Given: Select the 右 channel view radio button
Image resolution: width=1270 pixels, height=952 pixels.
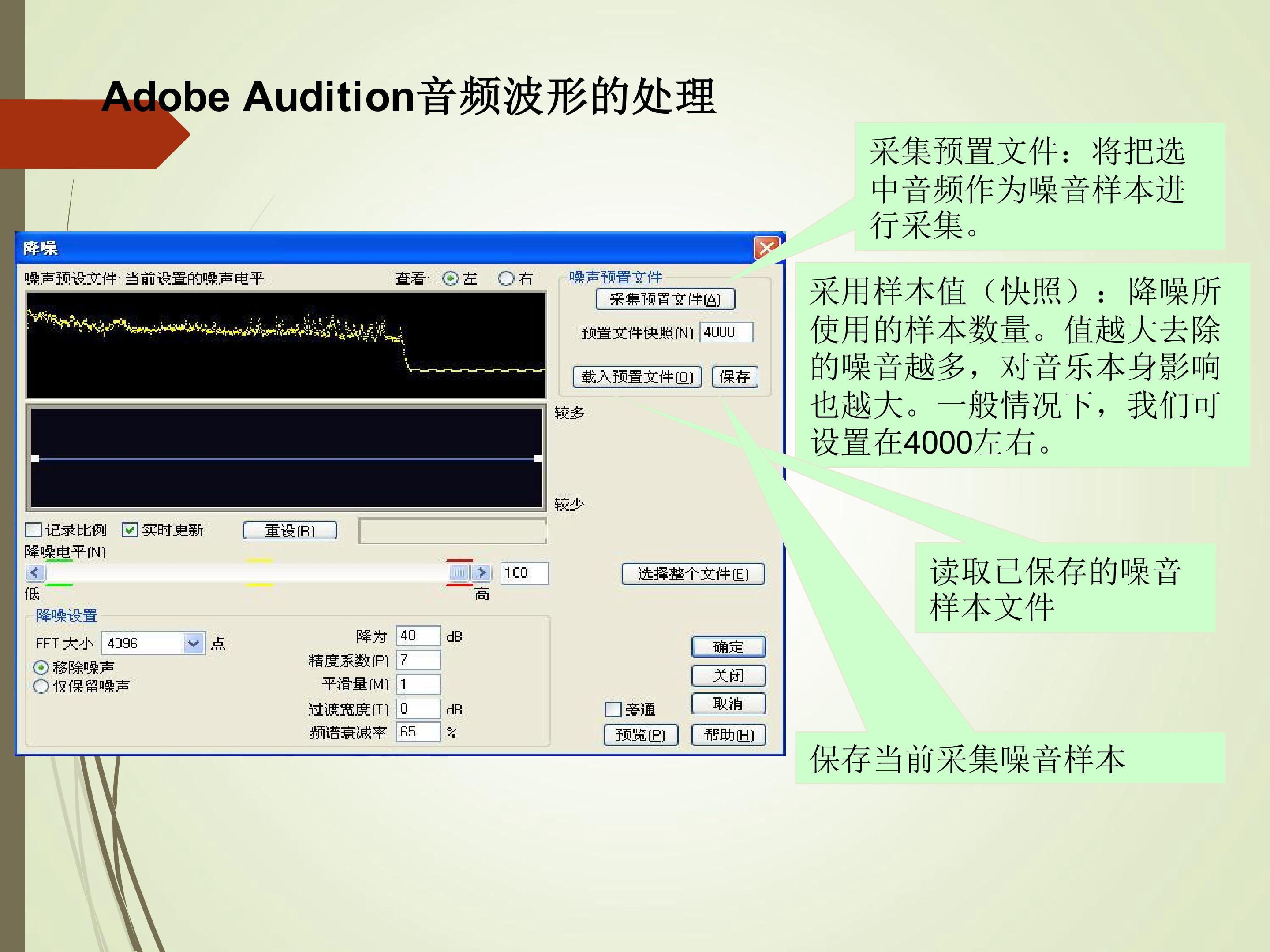Looking at the screenshot, I should coord(506,278).
